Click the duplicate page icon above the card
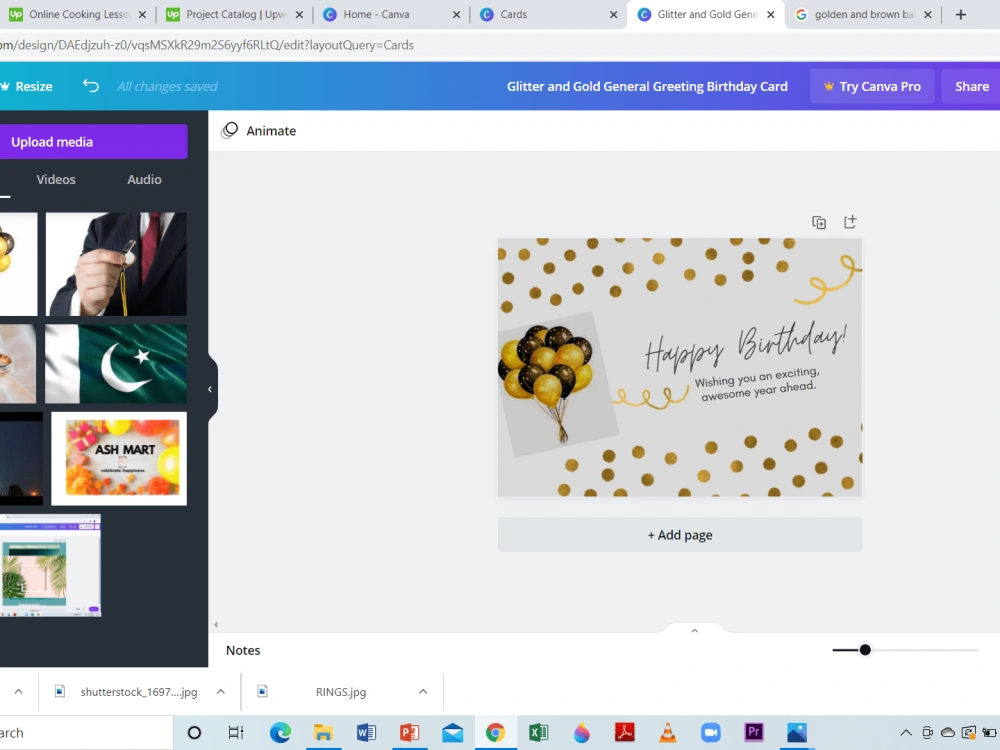This screenshot has width=1000, height=750. pos(819,222)
